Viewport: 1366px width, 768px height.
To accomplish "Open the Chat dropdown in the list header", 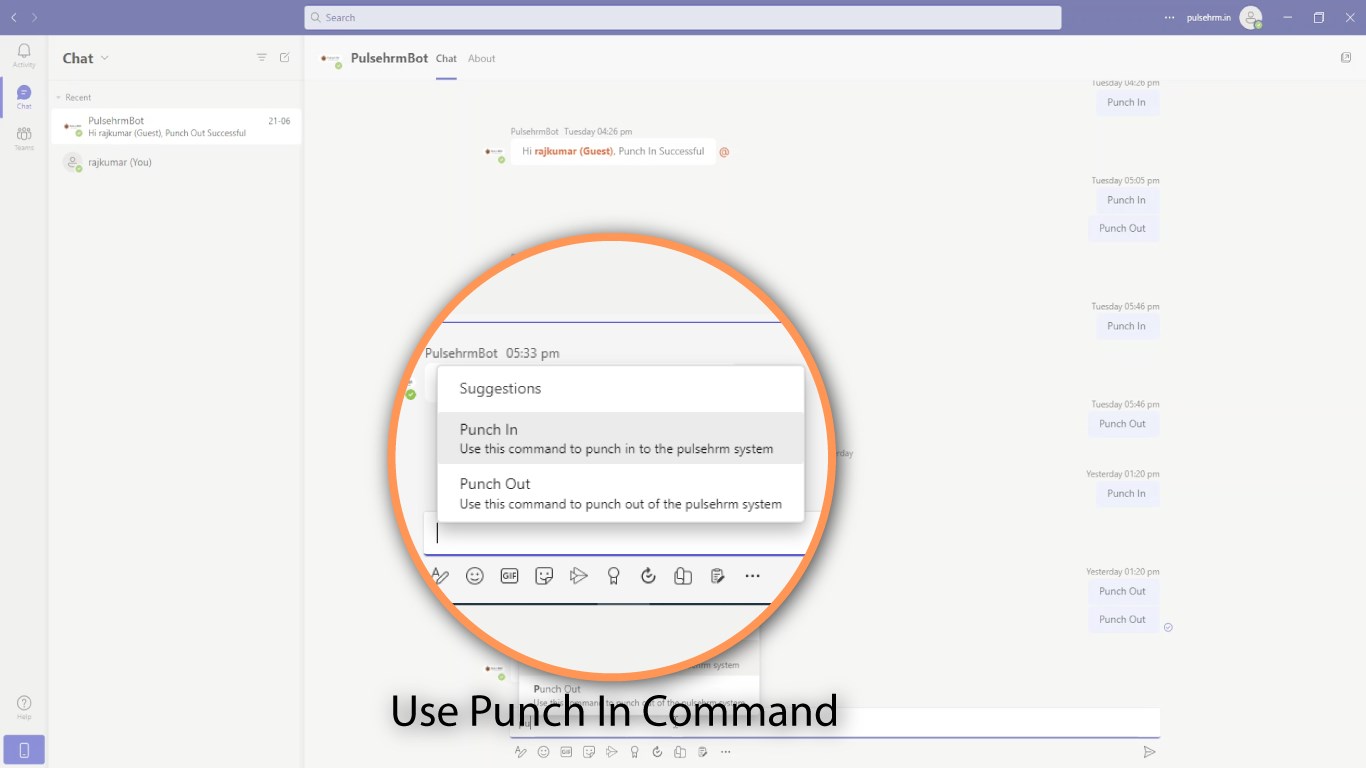I will coord(105,58).
